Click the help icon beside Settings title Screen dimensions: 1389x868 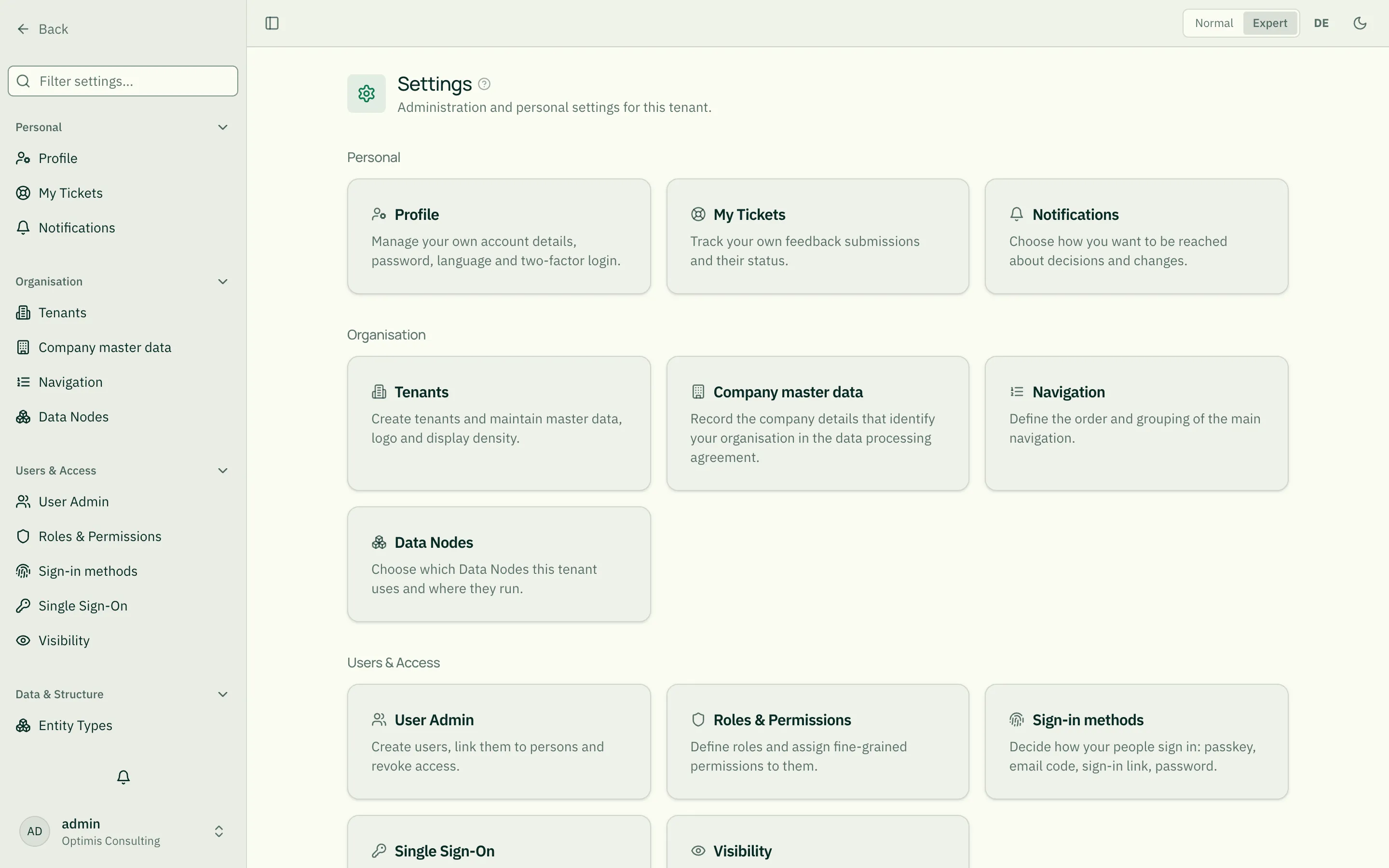click(x=484, y=84)
